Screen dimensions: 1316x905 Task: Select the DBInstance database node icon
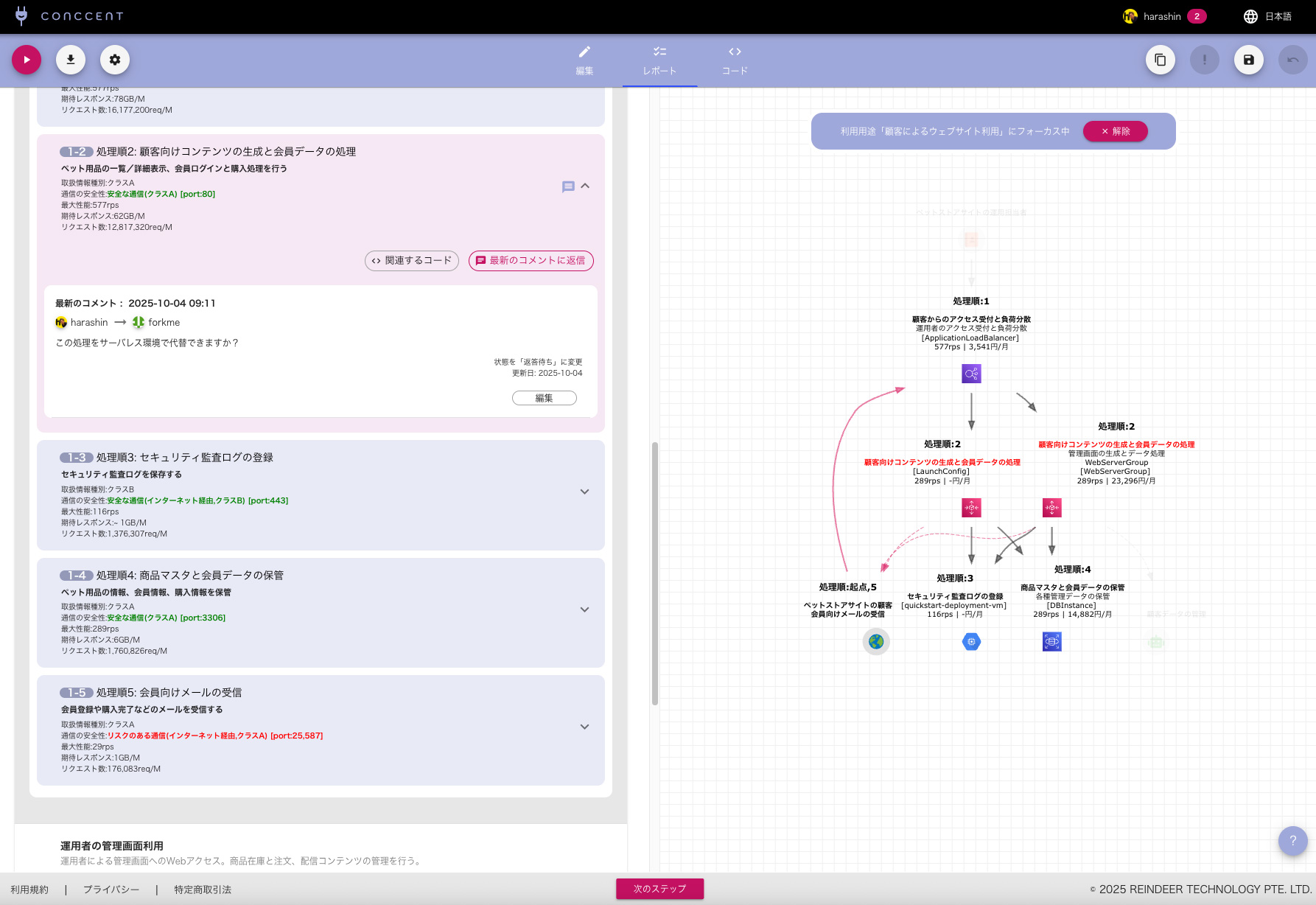(1051, 642)
